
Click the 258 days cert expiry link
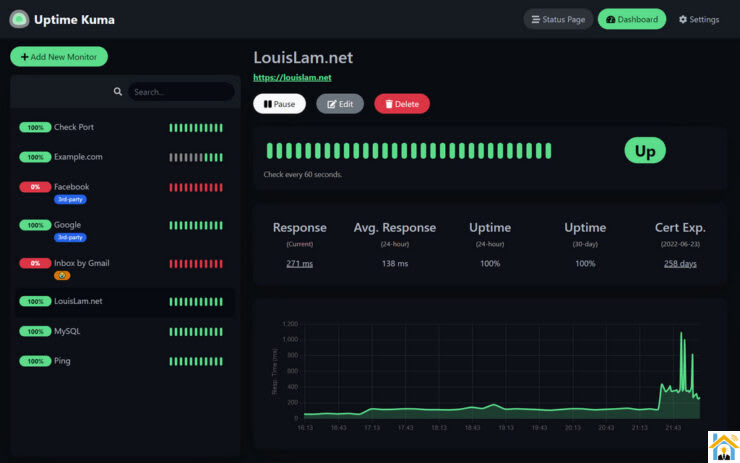coord(680,263)
